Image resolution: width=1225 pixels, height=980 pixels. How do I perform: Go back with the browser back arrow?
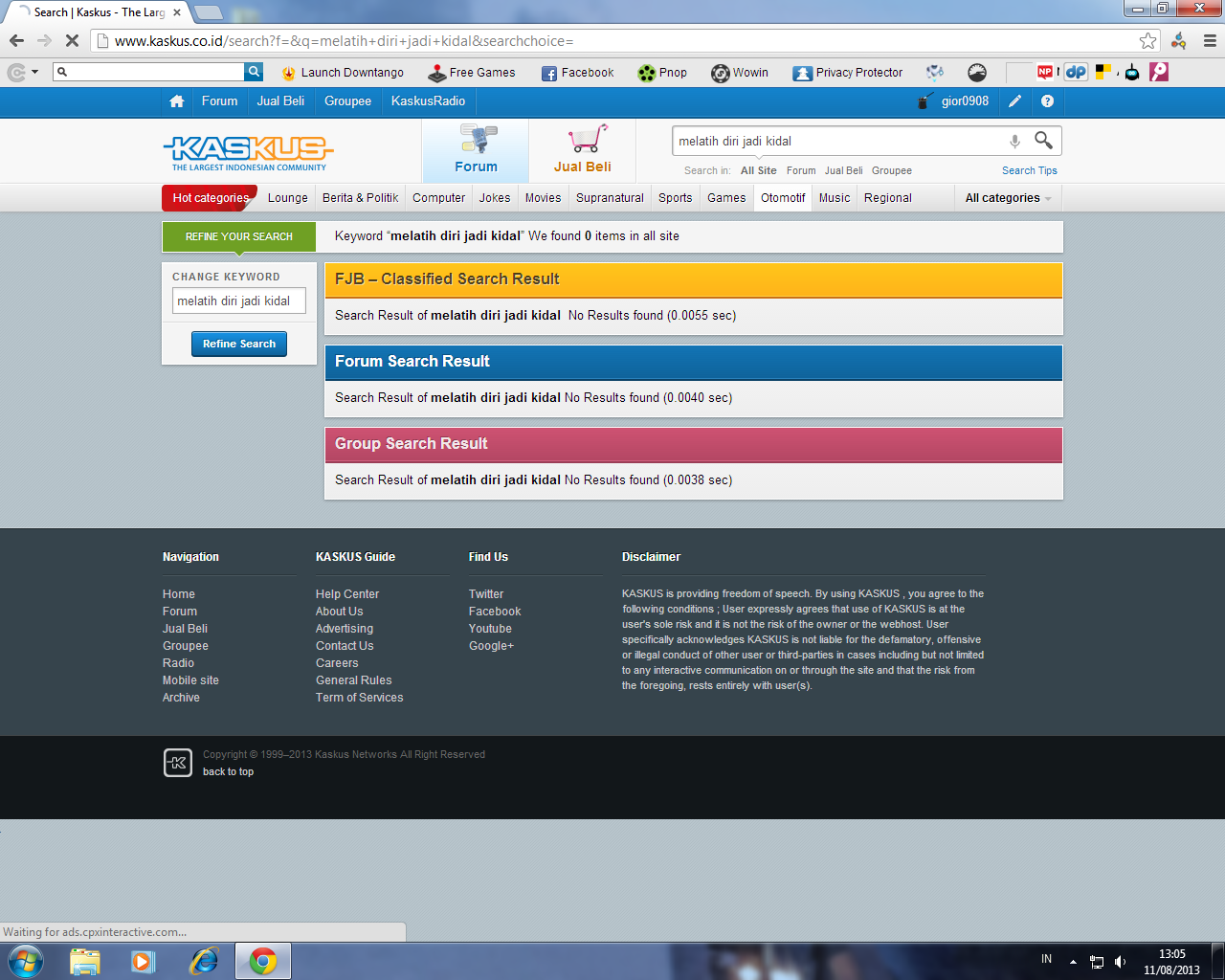(x=16, y=41)
